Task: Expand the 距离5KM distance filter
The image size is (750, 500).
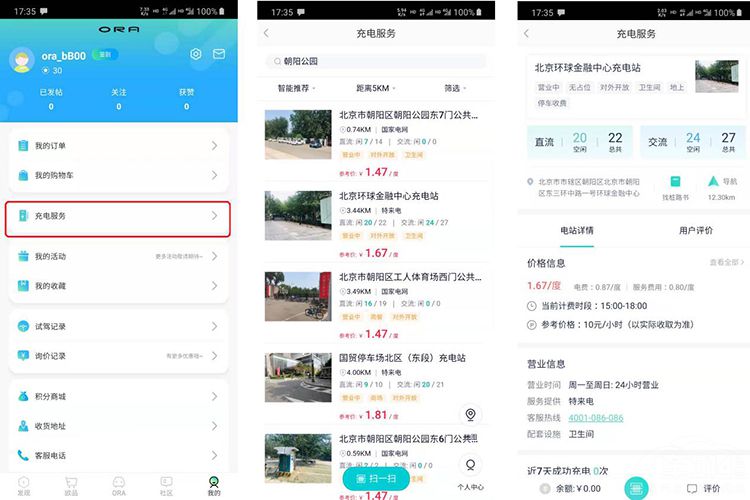Action: pyautogui.click(x=375, y=88)
